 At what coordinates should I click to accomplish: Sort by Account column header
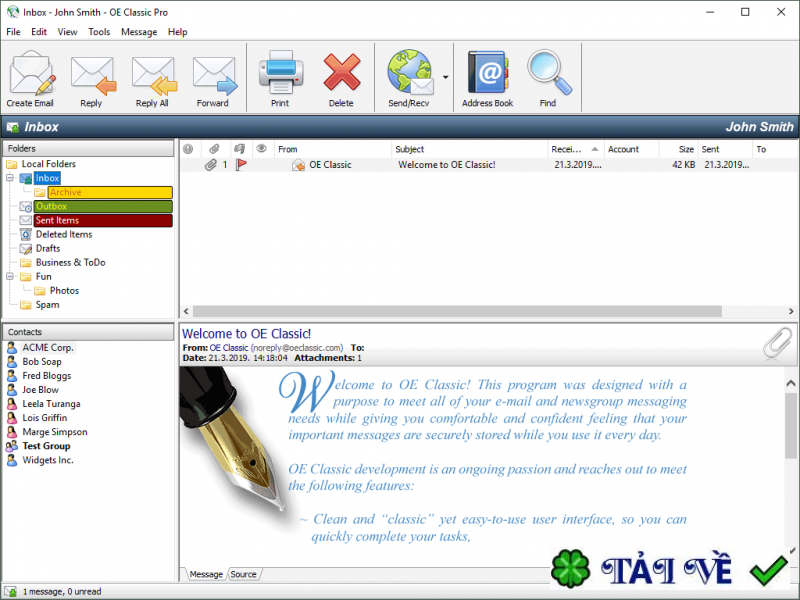tap(631, 149)
